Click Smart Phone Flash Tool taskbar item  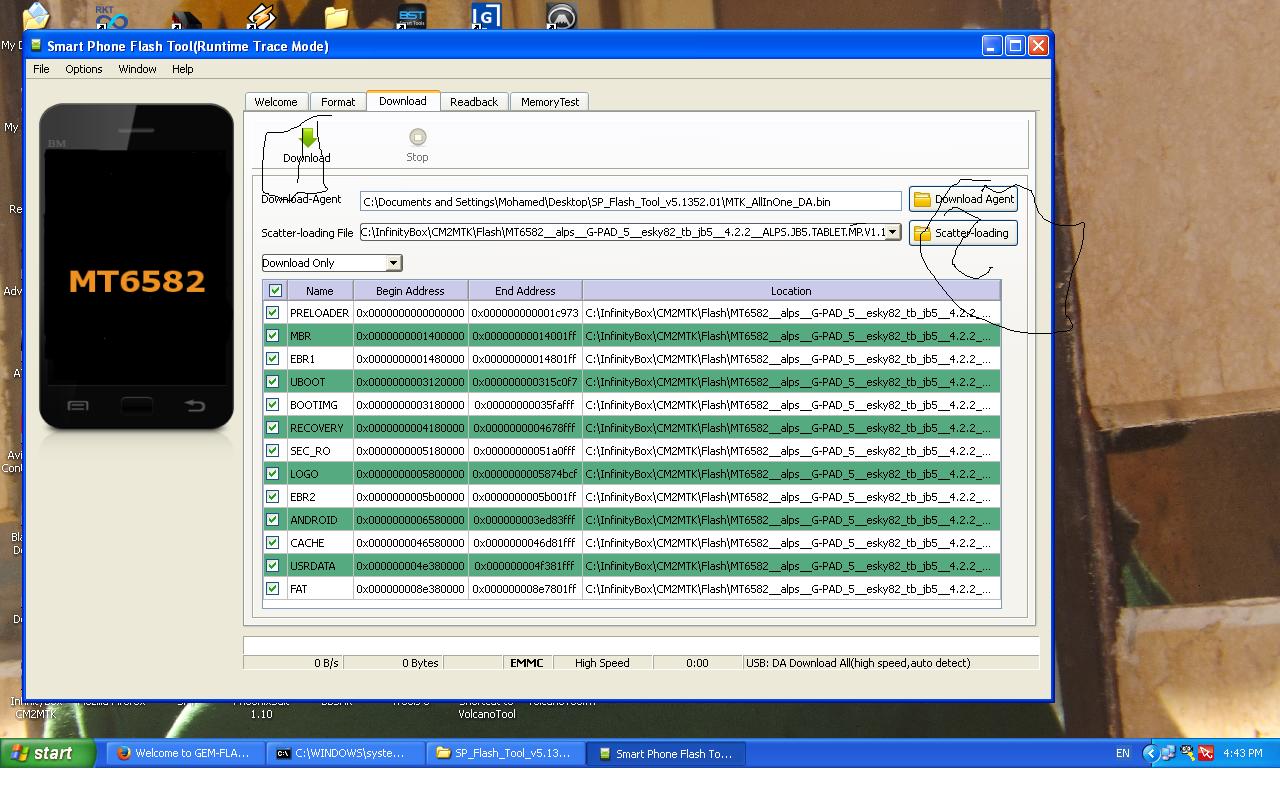coord(666,753)
